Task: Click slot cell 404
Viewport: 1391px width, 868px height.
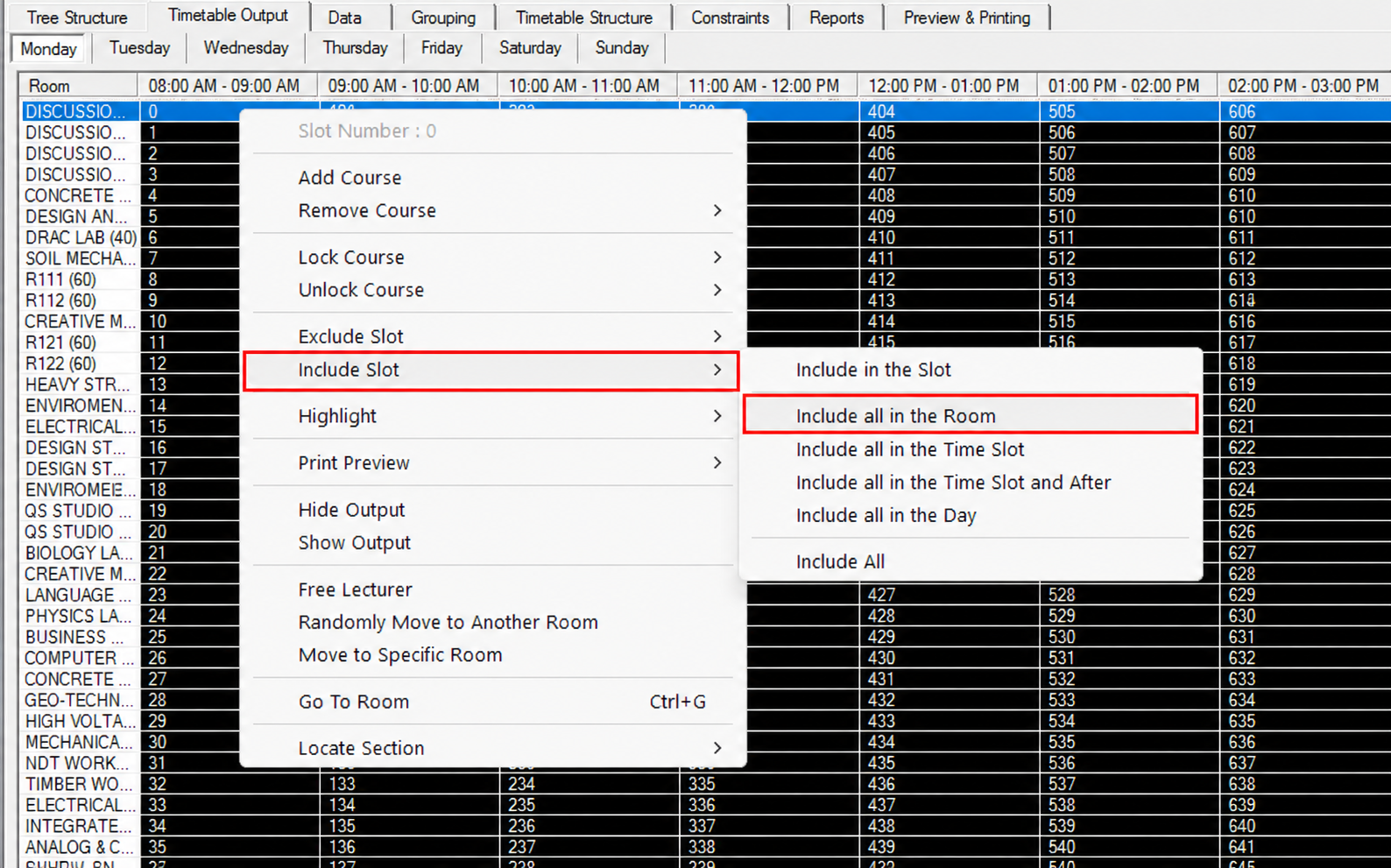Action: pos(949,111)
